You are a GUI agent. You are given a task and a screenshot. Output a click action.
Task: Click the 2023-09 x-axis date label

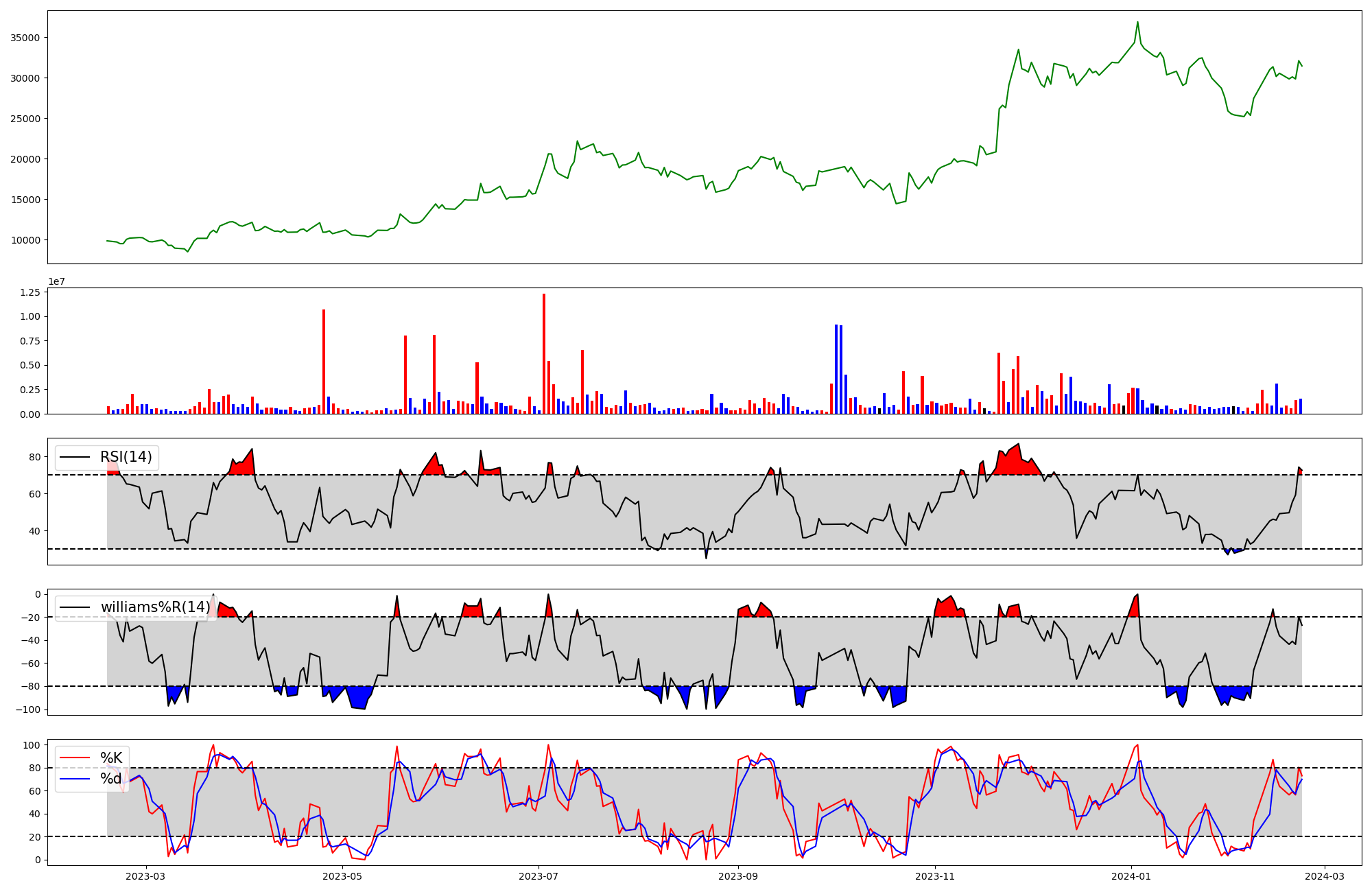[738, 876]
